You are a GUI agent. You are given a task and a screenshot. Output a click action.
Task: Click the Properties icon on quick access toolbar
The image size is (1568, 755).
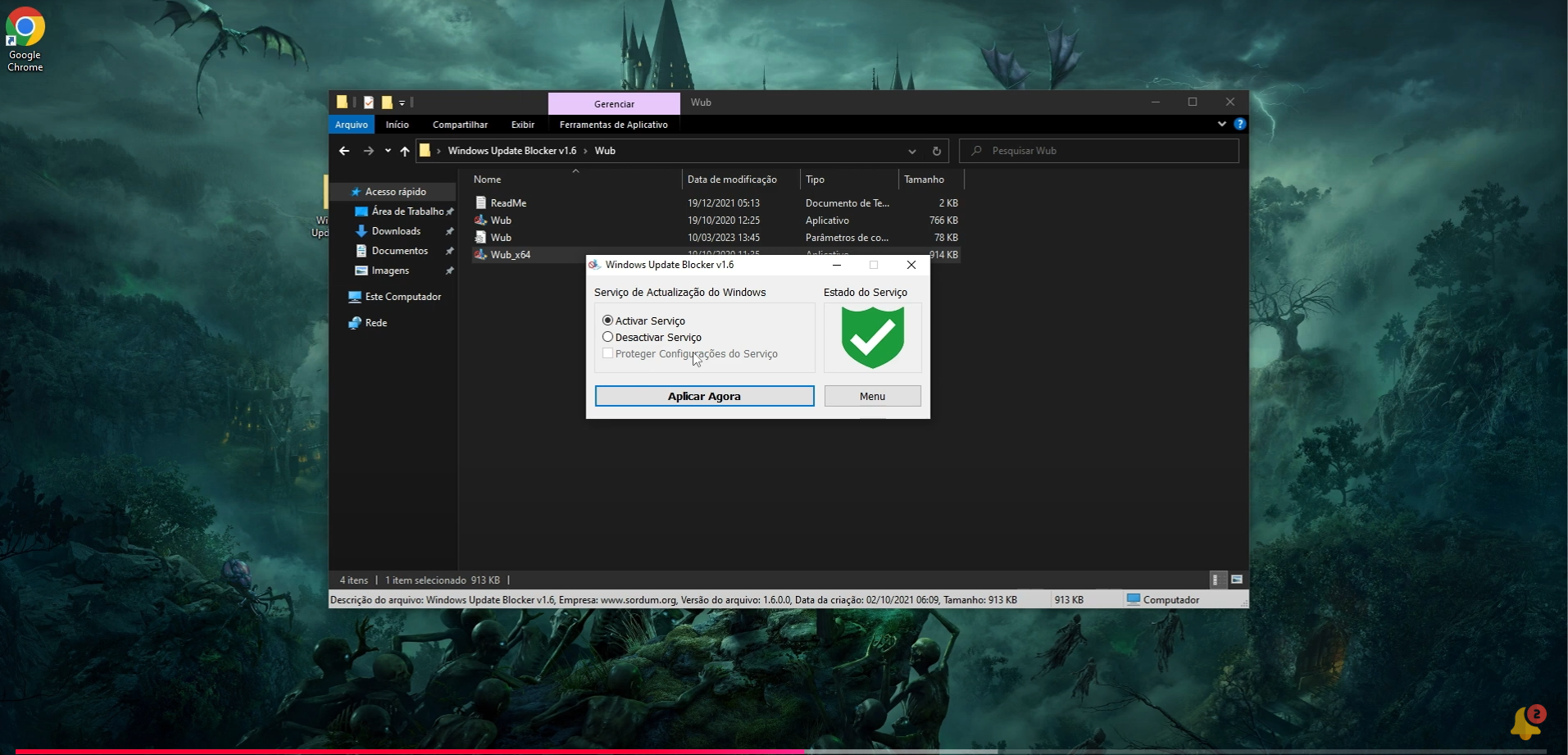[367, 102]
